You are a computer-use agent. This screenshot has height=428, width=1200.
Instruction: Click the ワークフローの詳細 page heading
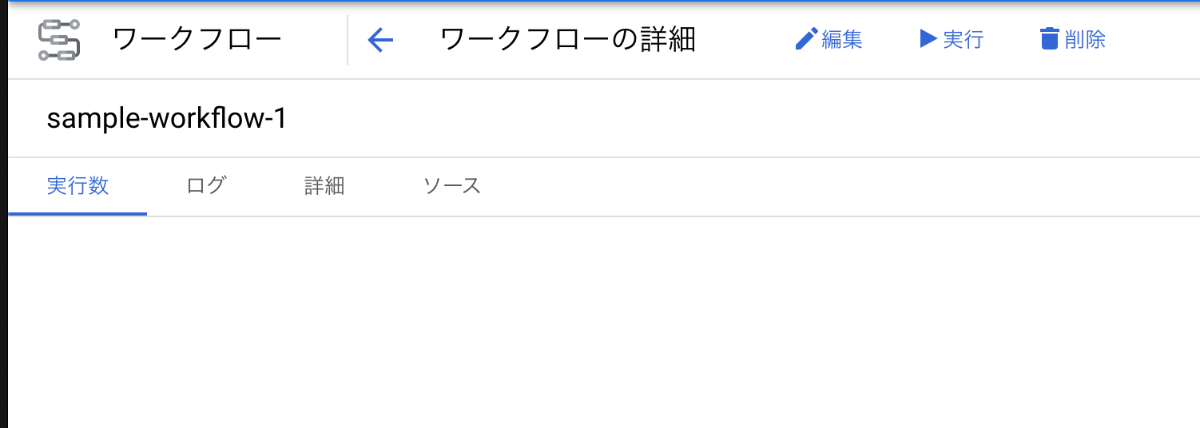[567, 40]
